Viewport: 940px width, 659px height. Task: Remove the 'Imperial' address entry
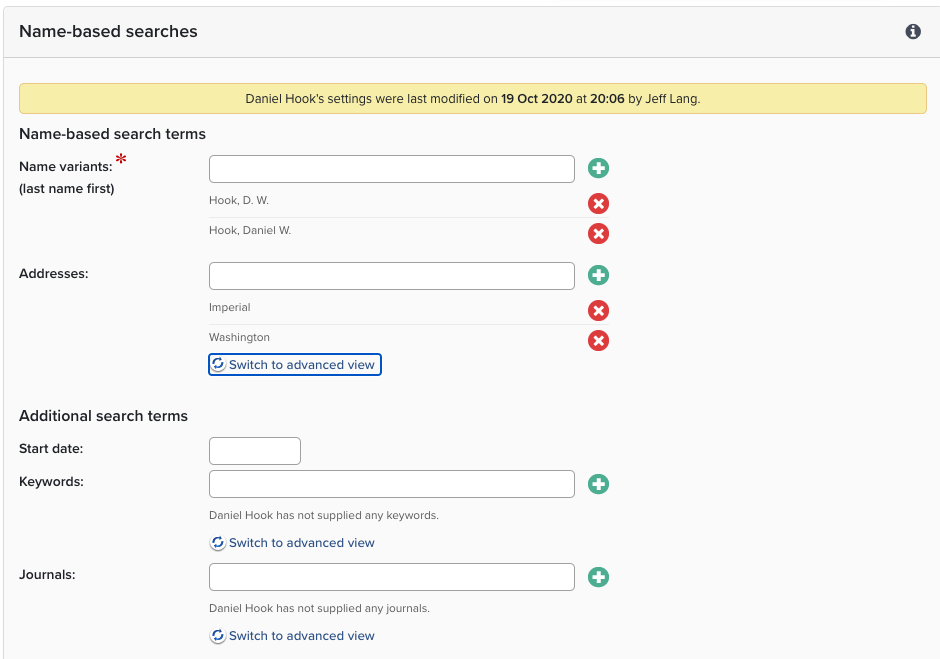[x=598, y=311]
